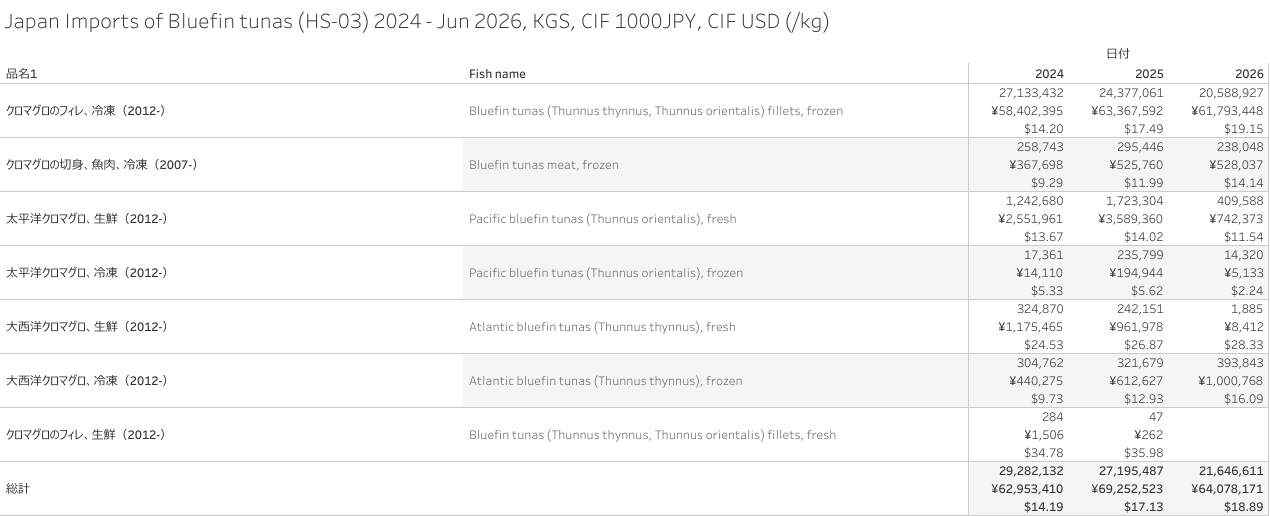Click the 品名1 column header
This screenshot has width=1270, height=516.
pos(22,73)
